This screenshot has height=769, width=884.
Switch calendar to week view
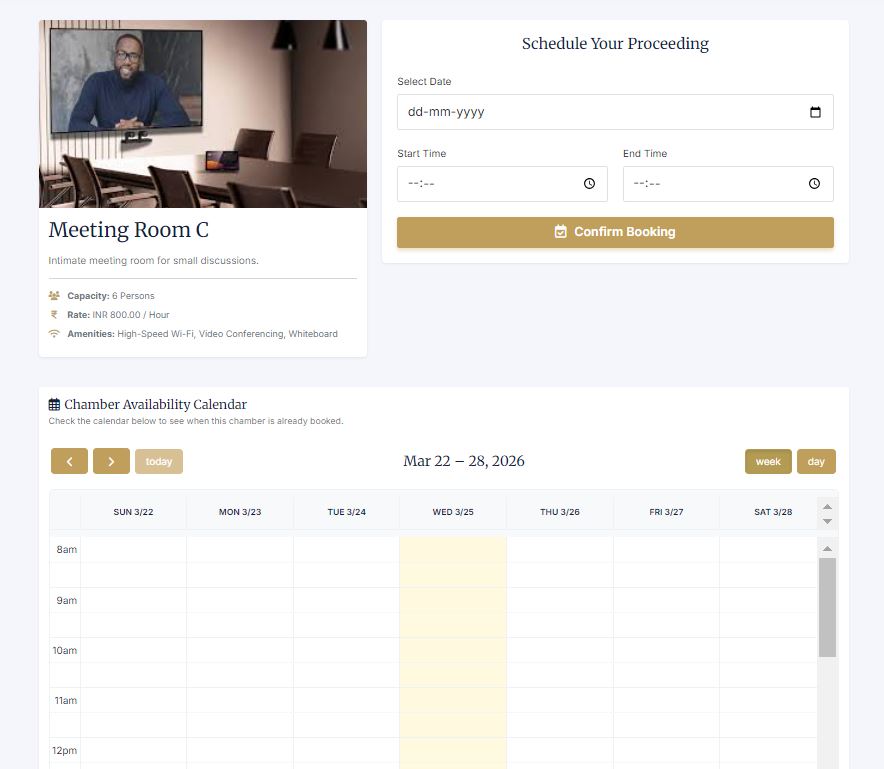pos(768,461)
